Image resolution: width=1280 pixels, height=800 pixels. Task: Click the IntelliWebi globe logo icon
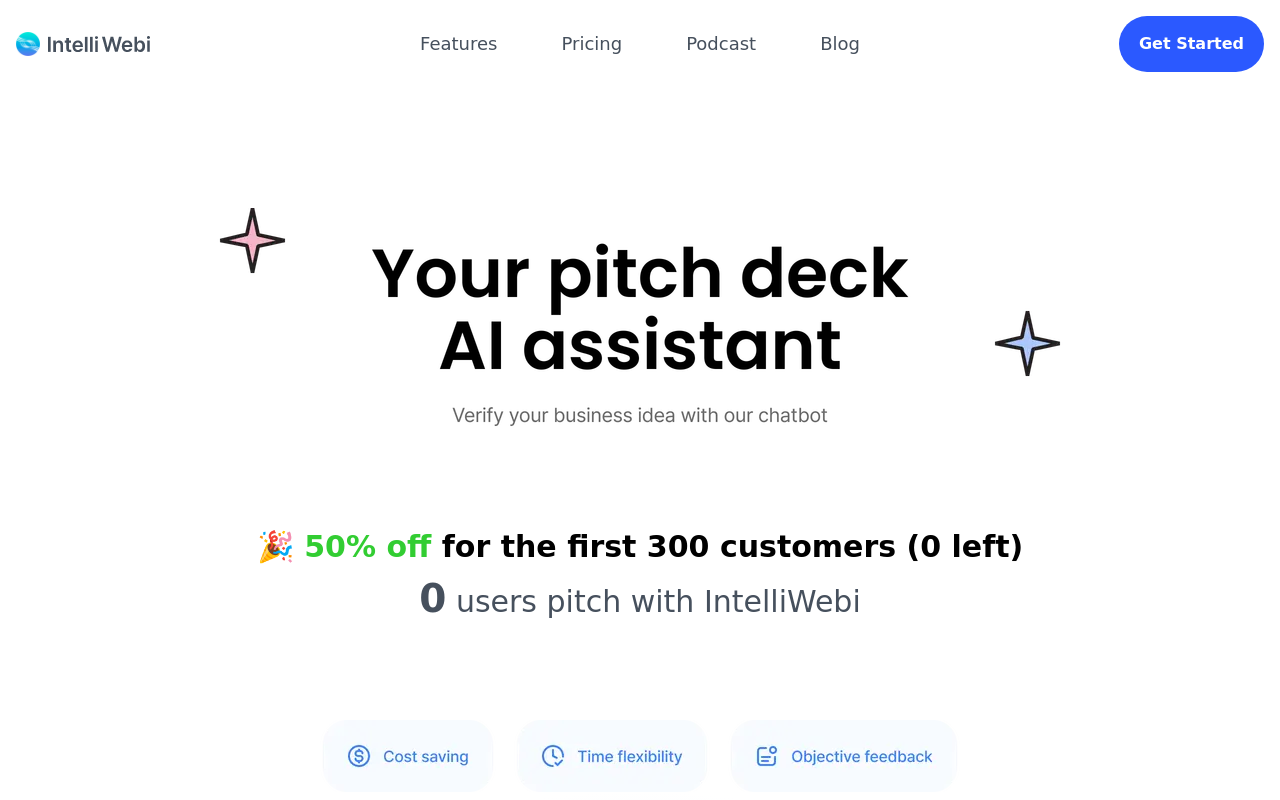(x=27, y=43)
